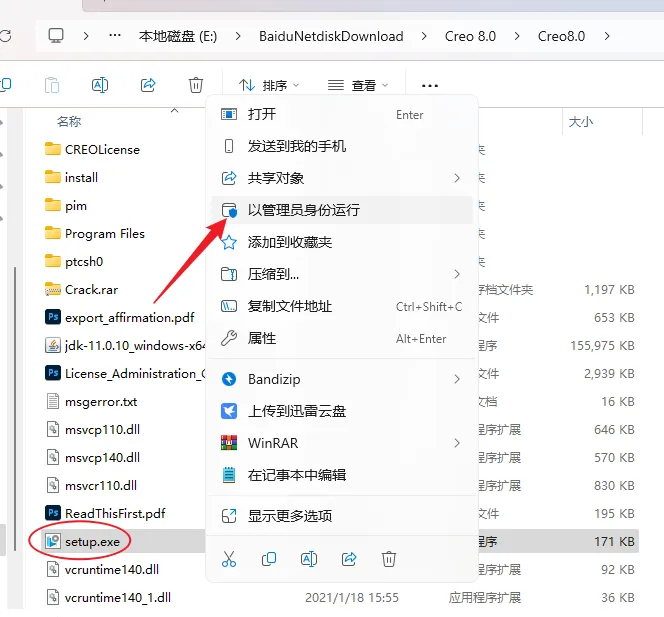Expand the Bandizip submenu arrow
This screenshot has height=617, width=664.
[457, 379]
